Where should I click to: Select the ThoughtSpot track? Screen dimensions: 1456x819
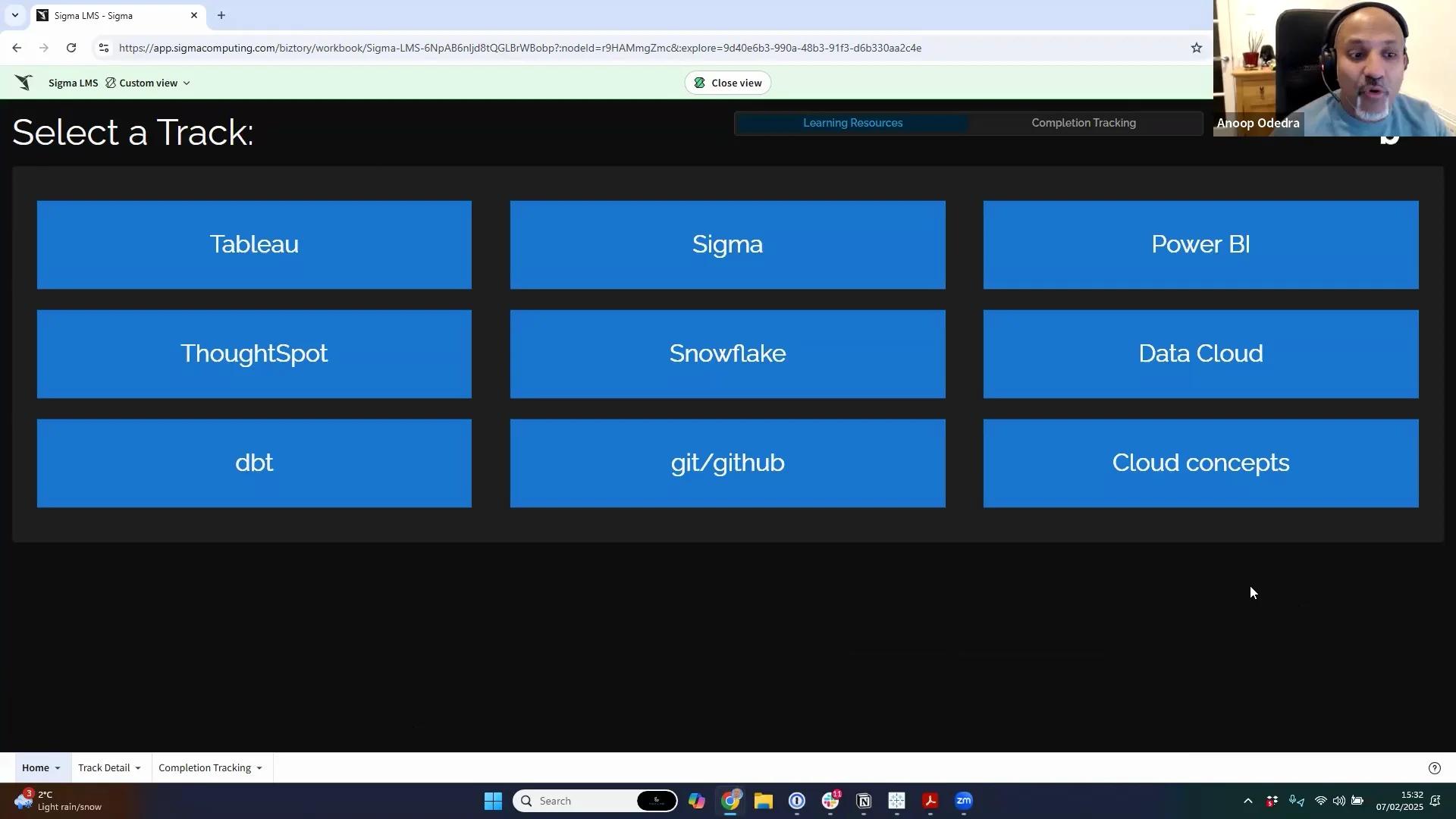coord(254,354)
